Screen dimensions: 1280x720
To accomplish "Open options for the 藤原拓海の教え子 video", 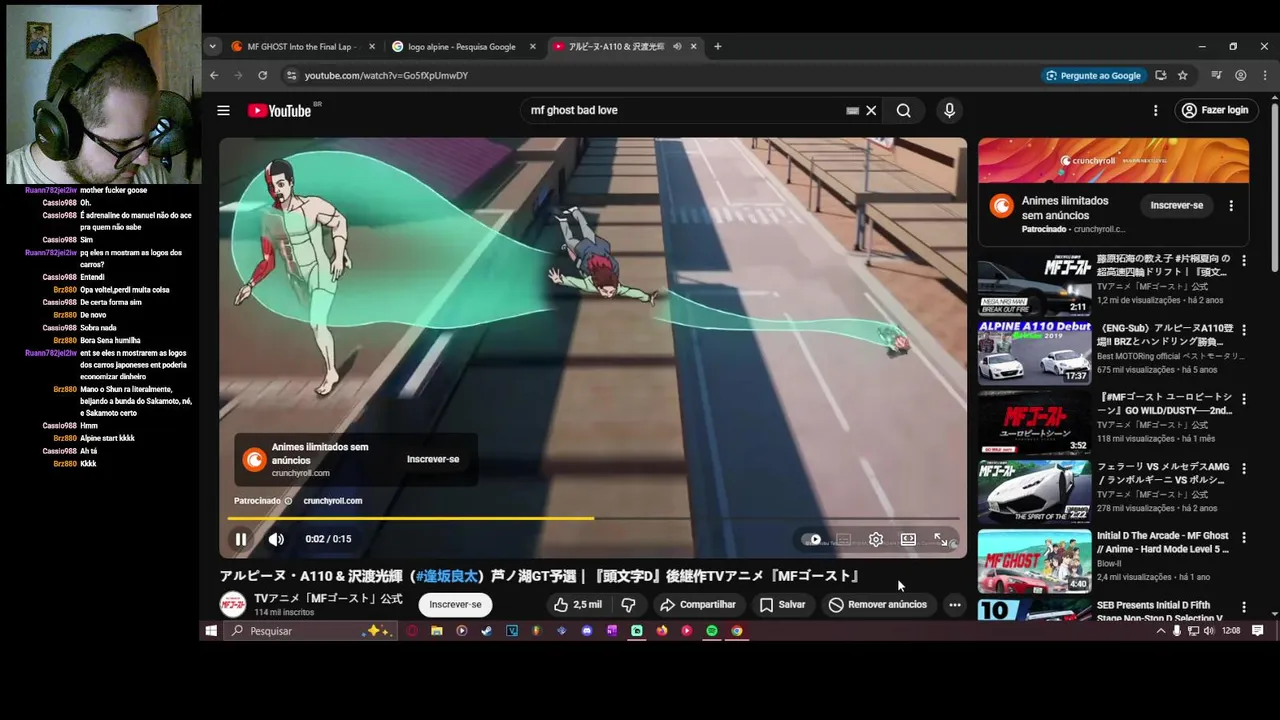I will [1244, 260].
